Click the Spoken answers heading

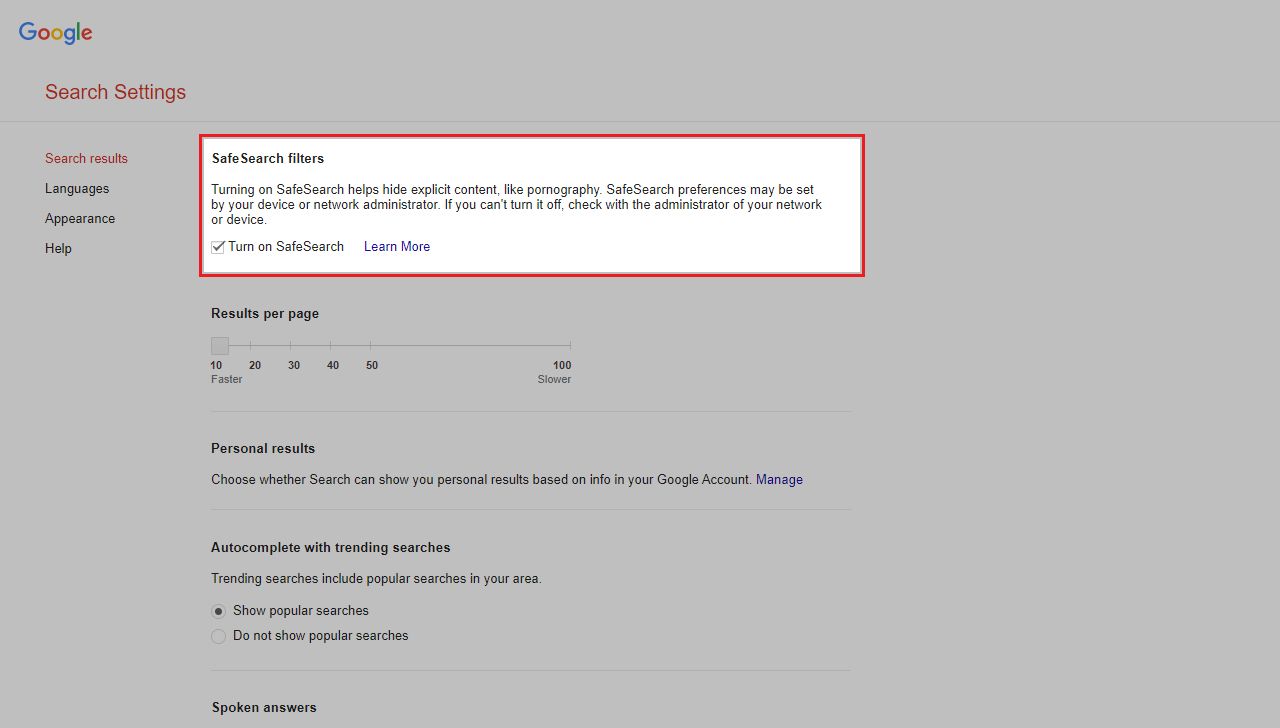[x=264, y=707]
